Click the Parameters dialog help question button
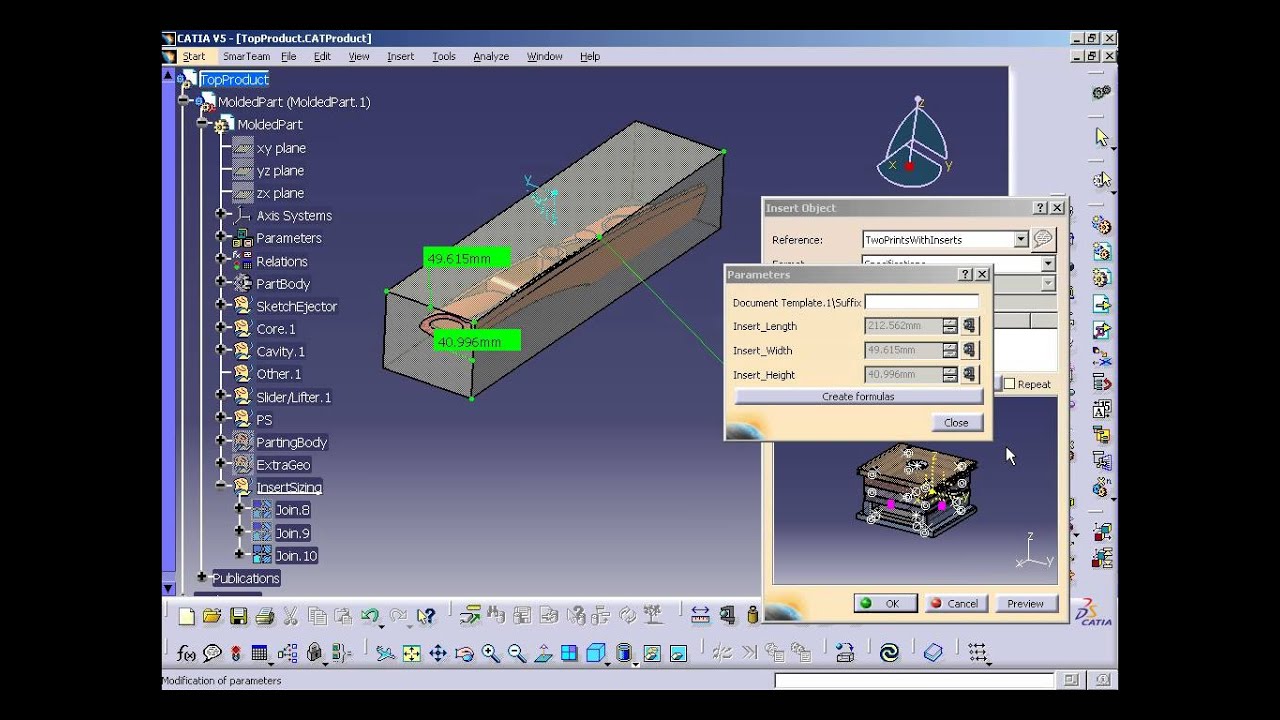The height and width of the screenshot is (720, 1280). [965, 274]
